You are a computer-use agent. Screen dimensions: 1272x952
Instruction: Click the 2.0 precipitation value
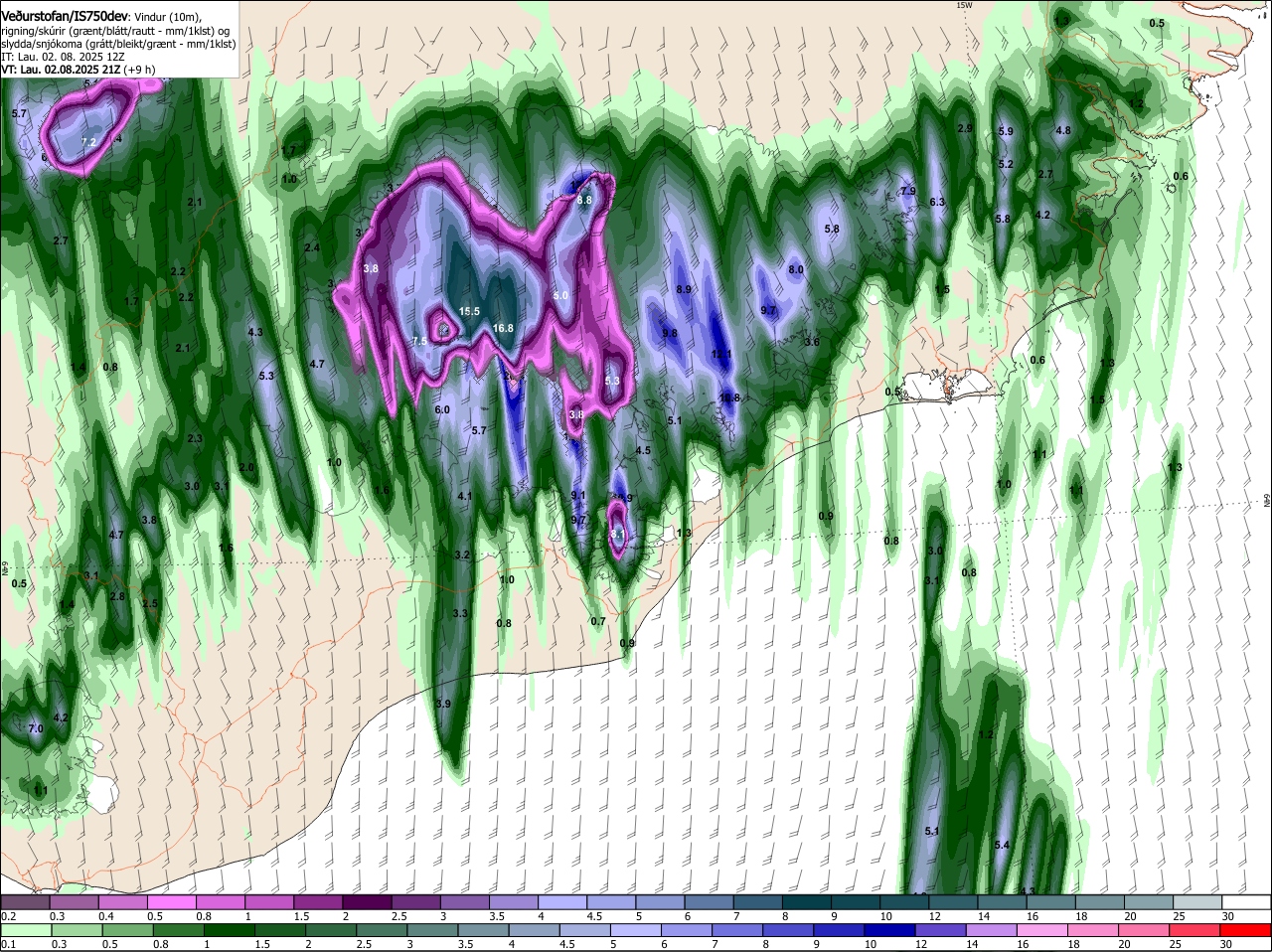[x=247, y=467]
